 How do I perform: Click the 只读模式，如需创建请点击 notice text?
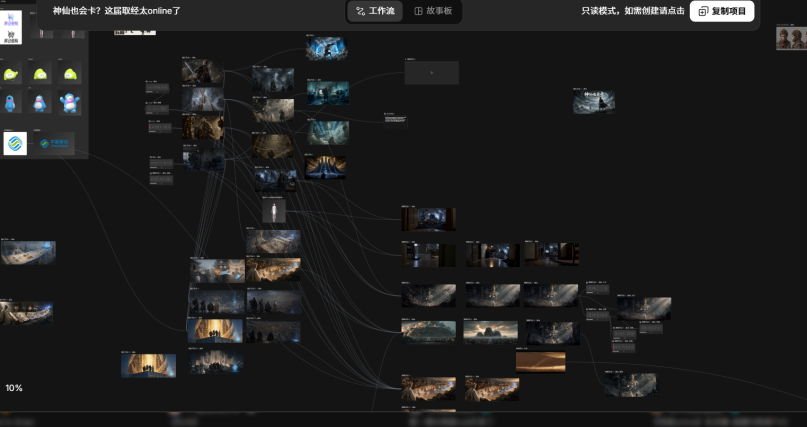click(633, 11)
